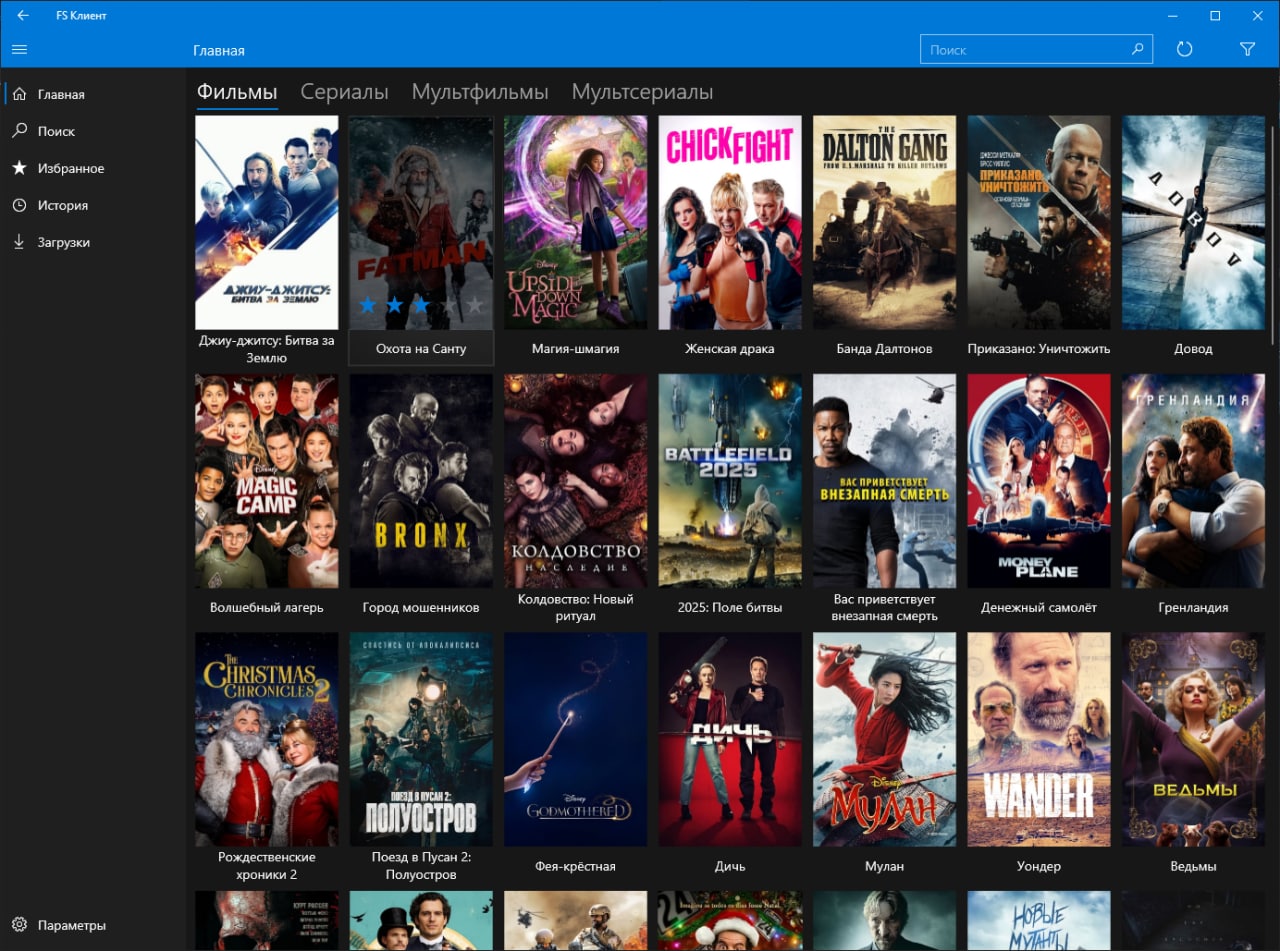Open the Money Plane poster

1039,481
